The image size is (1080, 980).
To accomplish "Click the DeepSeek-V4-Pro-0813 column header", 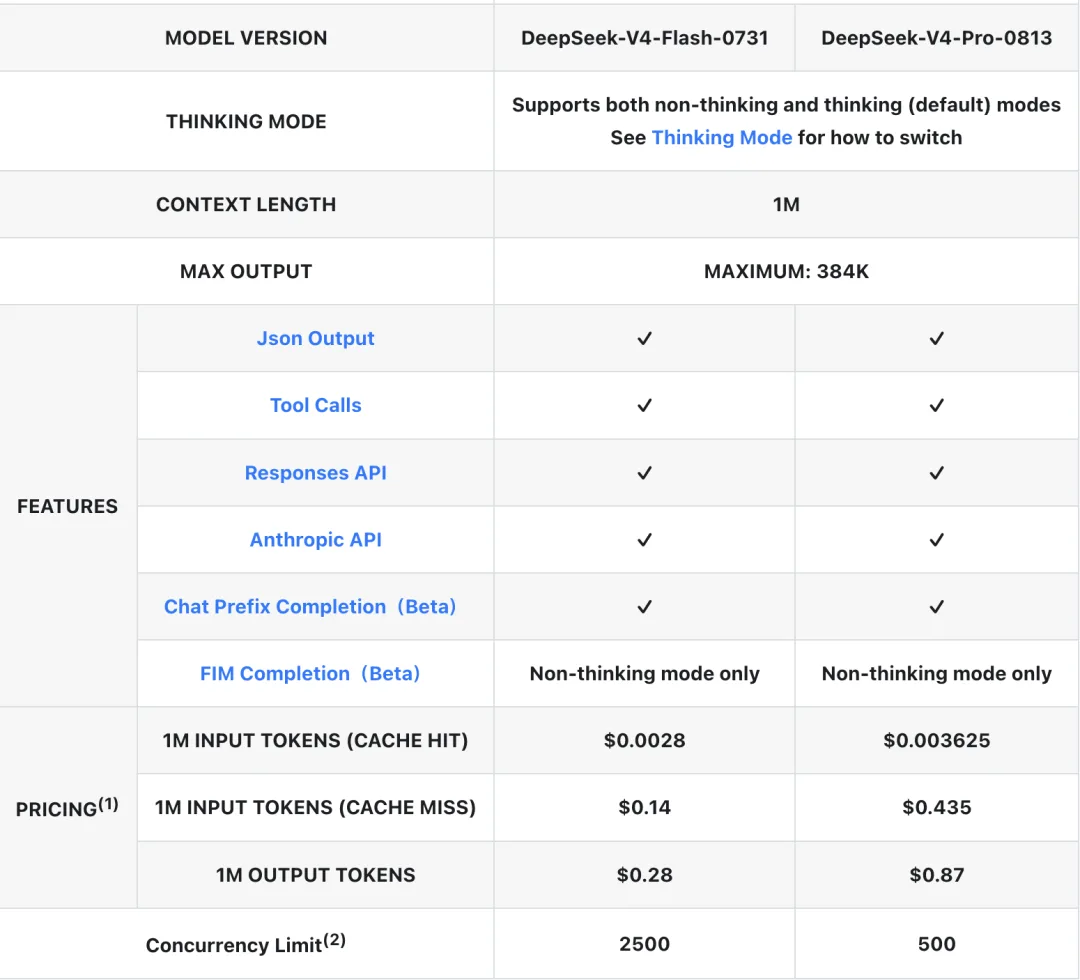I will [936, 38].
